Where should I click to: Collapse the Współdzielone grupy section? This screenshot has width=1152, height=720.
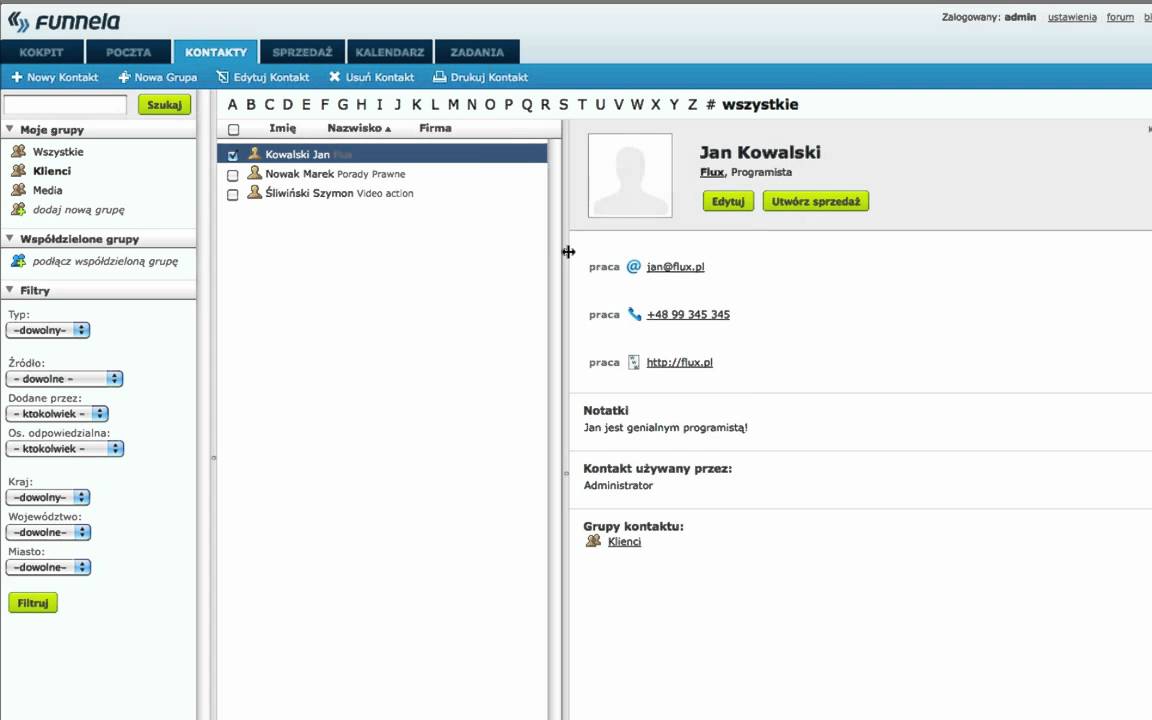[10, 238]
